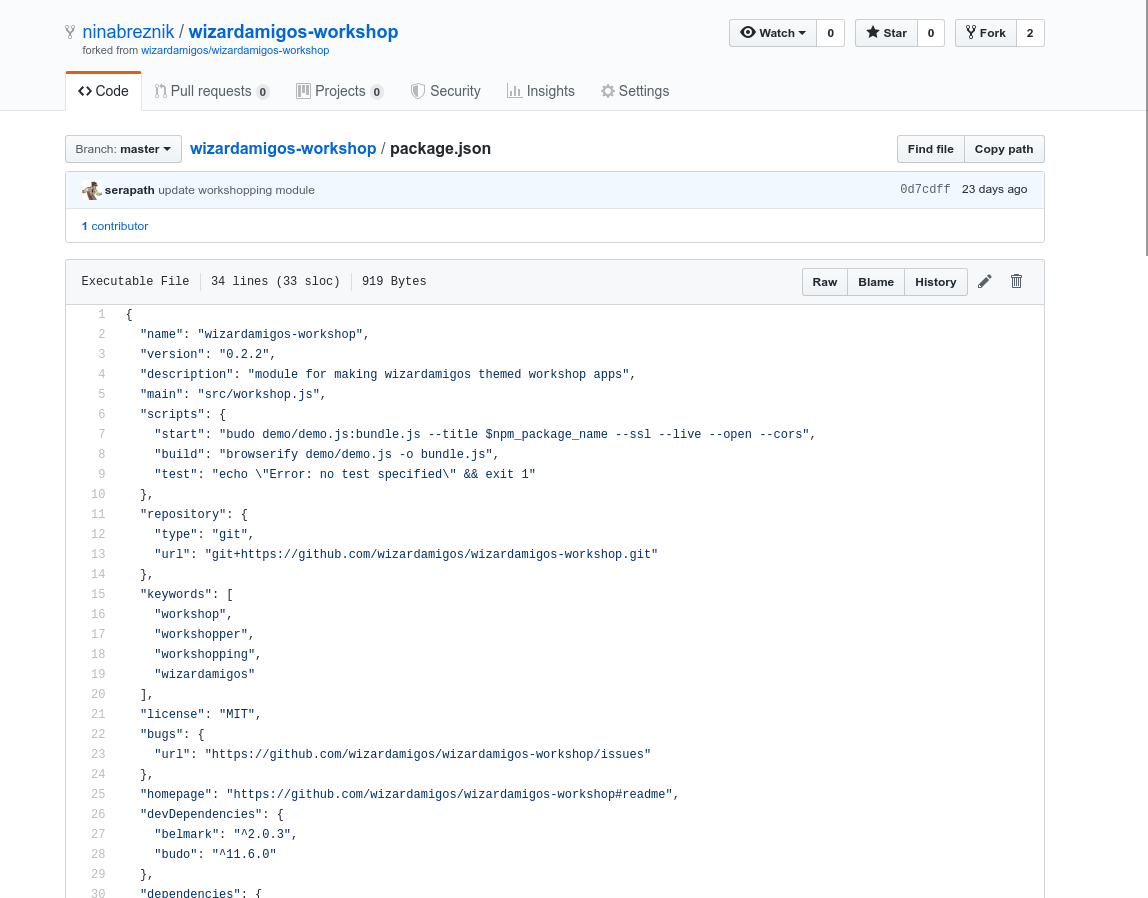Image resolution: width=1148 pixels, height=898 pixels.
Task: Switch to the Code tab
Action: (103, 91)
